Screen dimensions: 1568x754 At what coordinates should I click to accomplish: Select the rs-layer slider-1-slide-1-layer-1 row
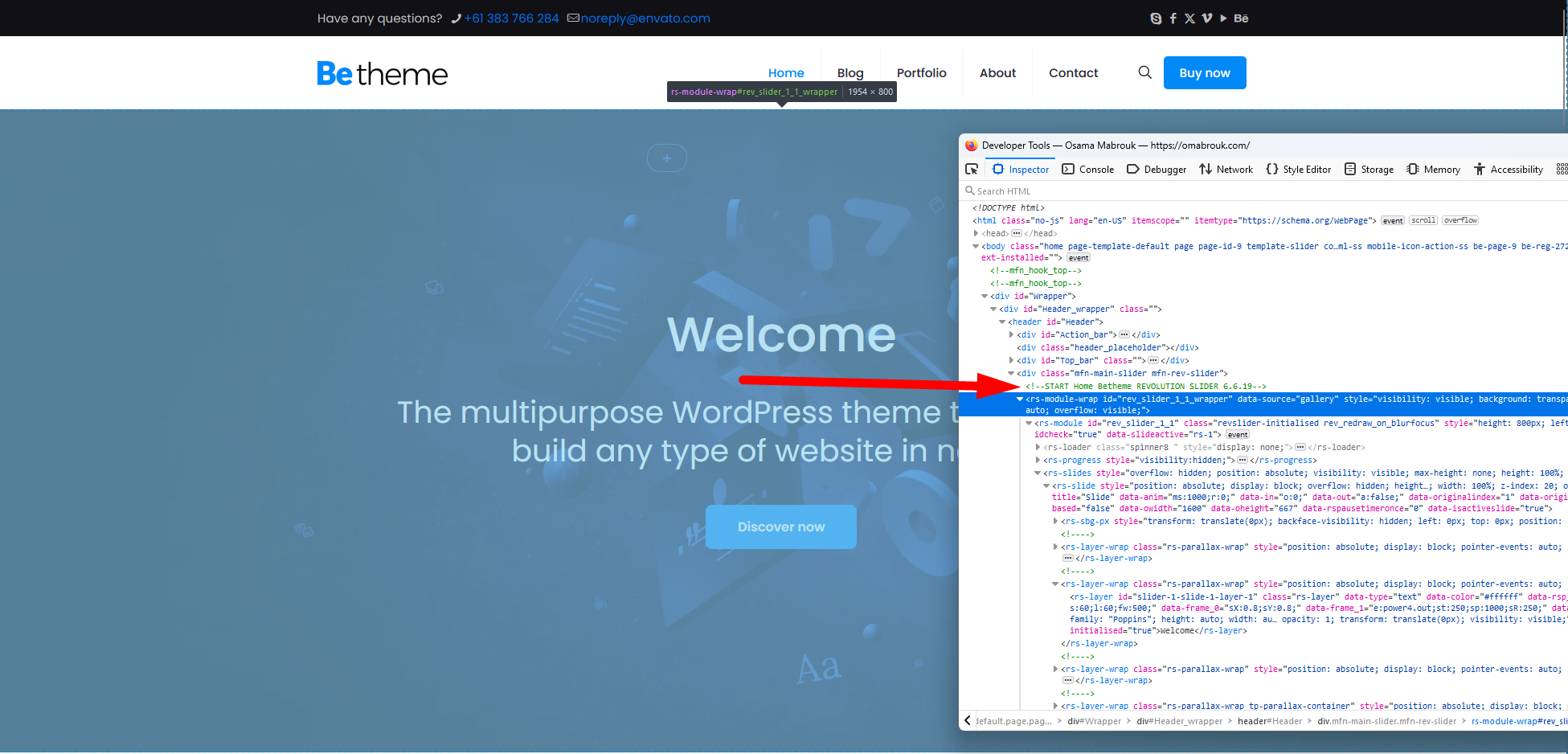pos(1318,613)
